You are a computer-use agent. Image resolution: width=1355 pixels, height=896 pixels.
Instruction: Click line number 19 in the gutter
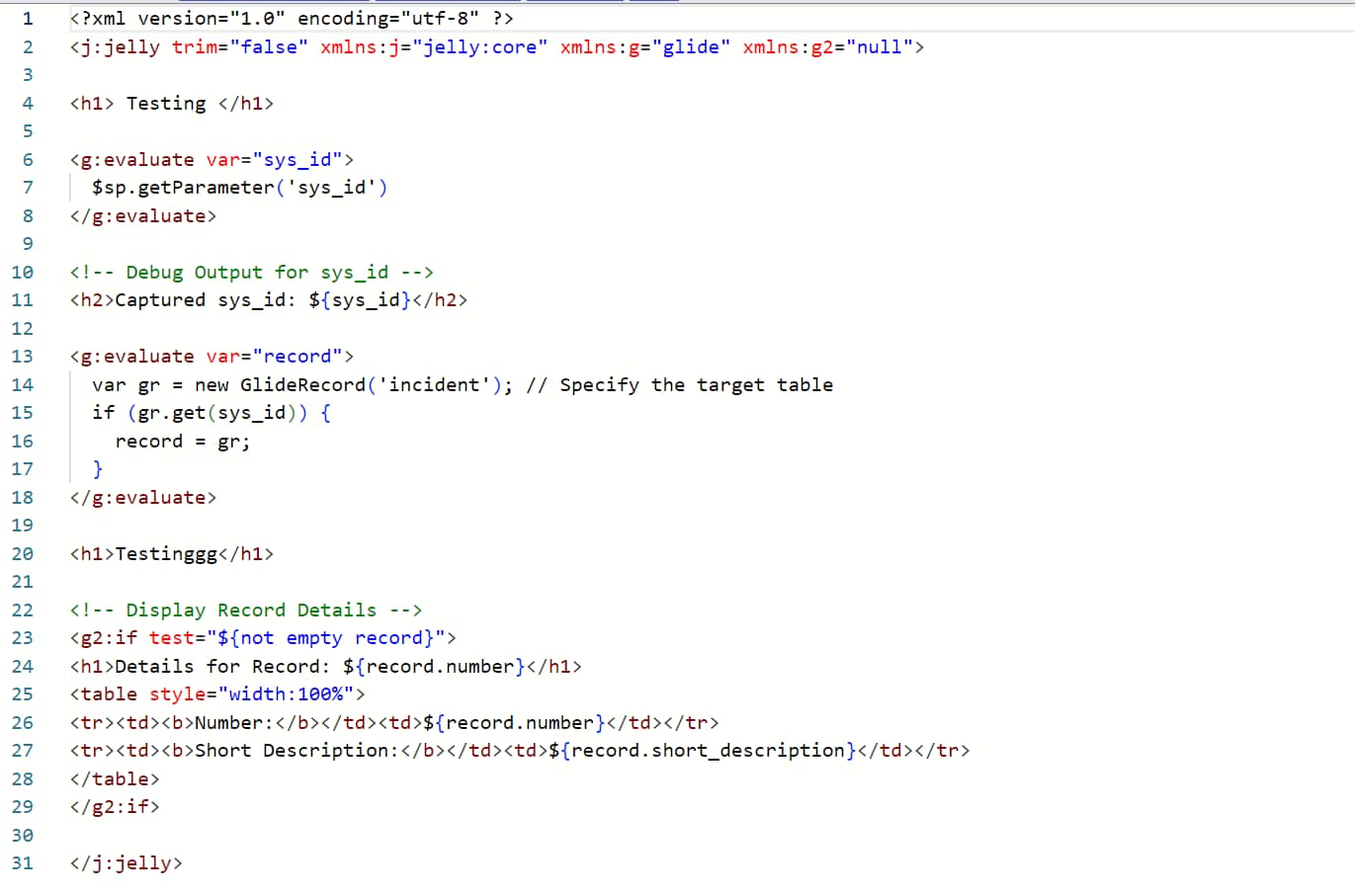coord(23,525)
